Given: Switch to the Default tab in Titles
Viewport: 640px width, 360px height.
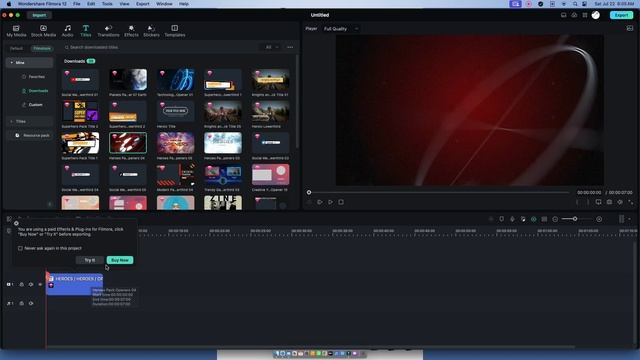Looking at the screenshot, I should coord(16,48).
